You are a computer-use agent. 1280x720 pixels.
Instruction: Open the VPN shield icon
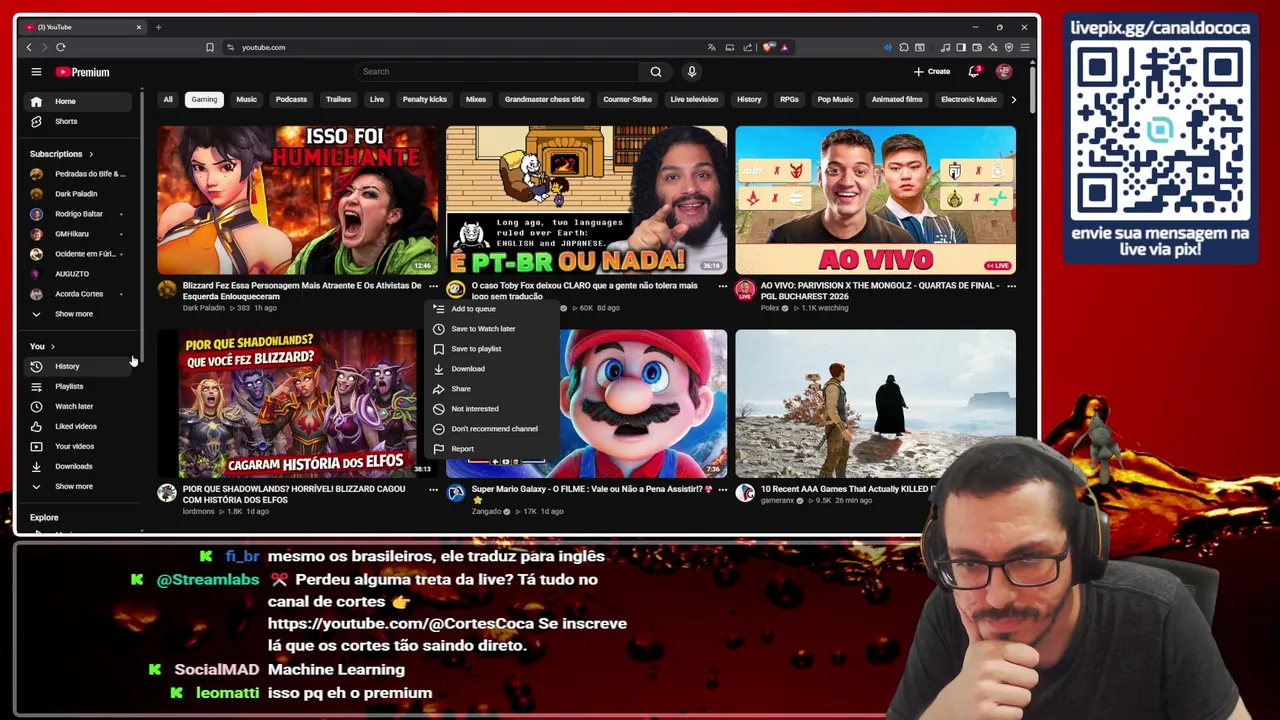tap(1009, 47)
